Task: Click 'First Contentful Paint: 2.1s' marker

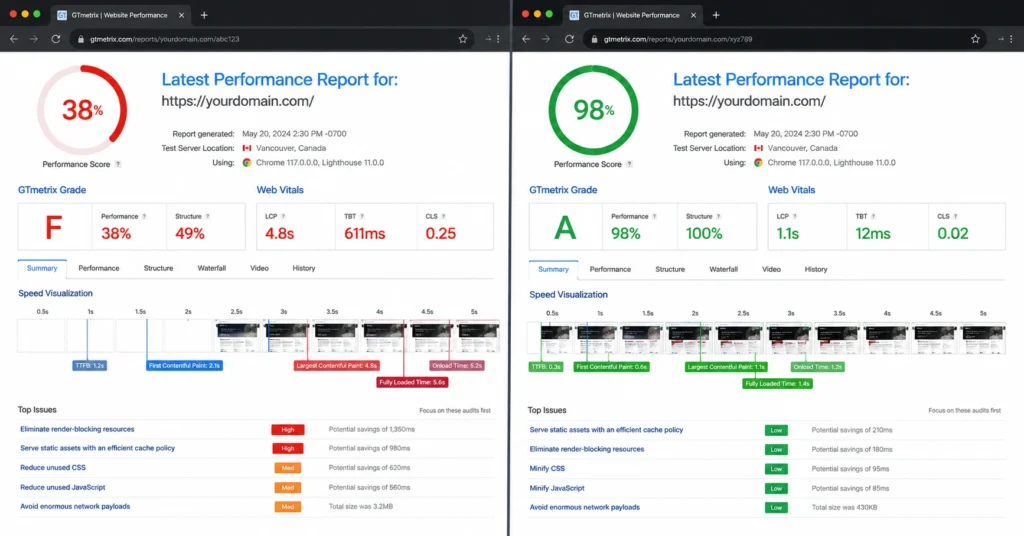Action: (x=184, y=366)
